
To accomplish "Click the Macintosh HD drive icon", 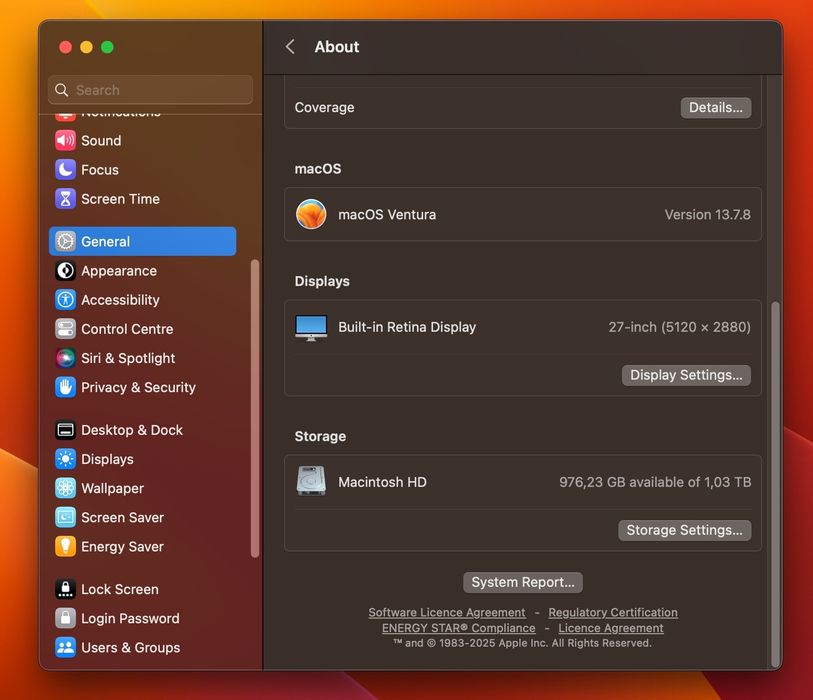I will pos(311,481).
